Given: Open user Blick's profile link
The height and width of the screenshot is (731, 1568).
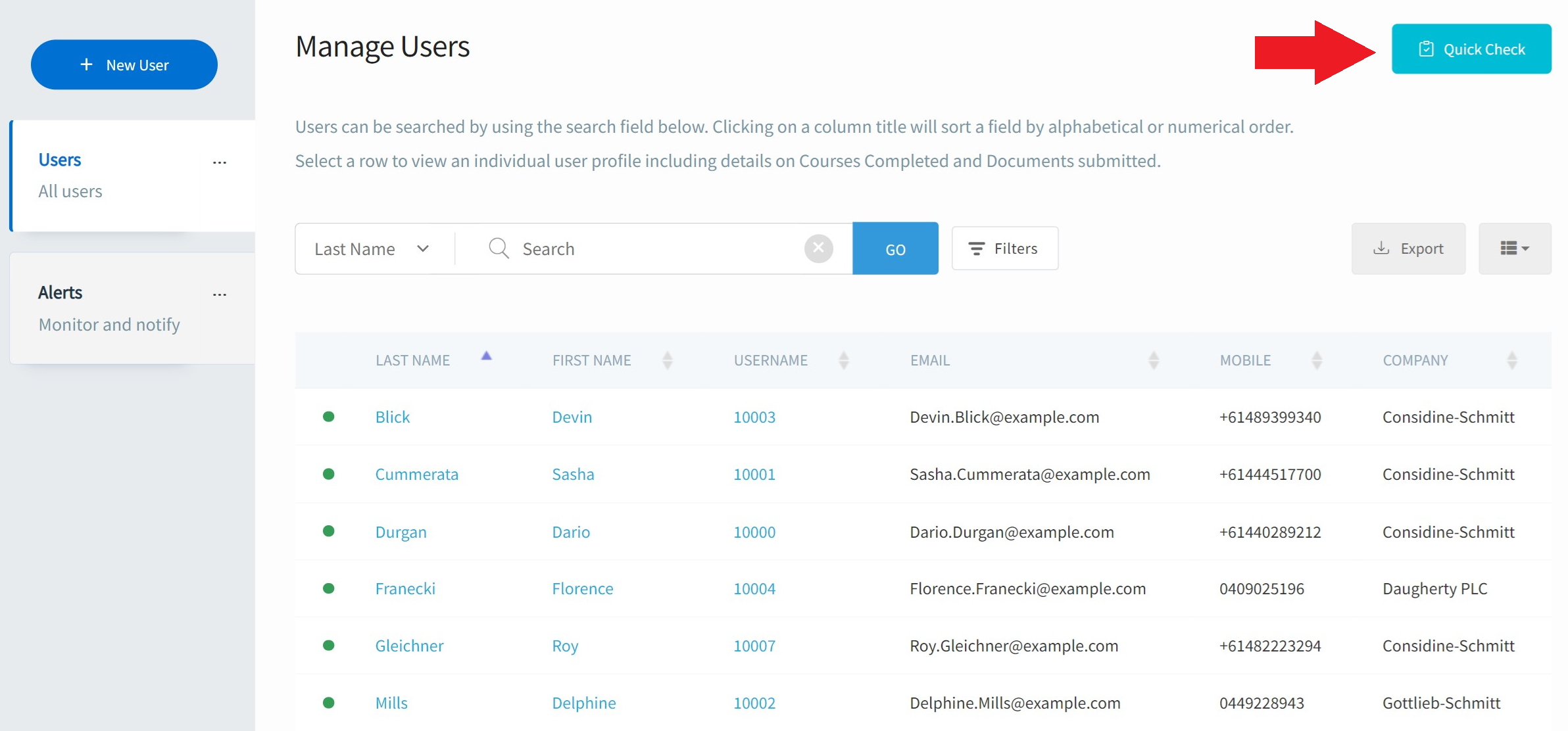Looking at the screenshot, I should click(x=393, y=417).
